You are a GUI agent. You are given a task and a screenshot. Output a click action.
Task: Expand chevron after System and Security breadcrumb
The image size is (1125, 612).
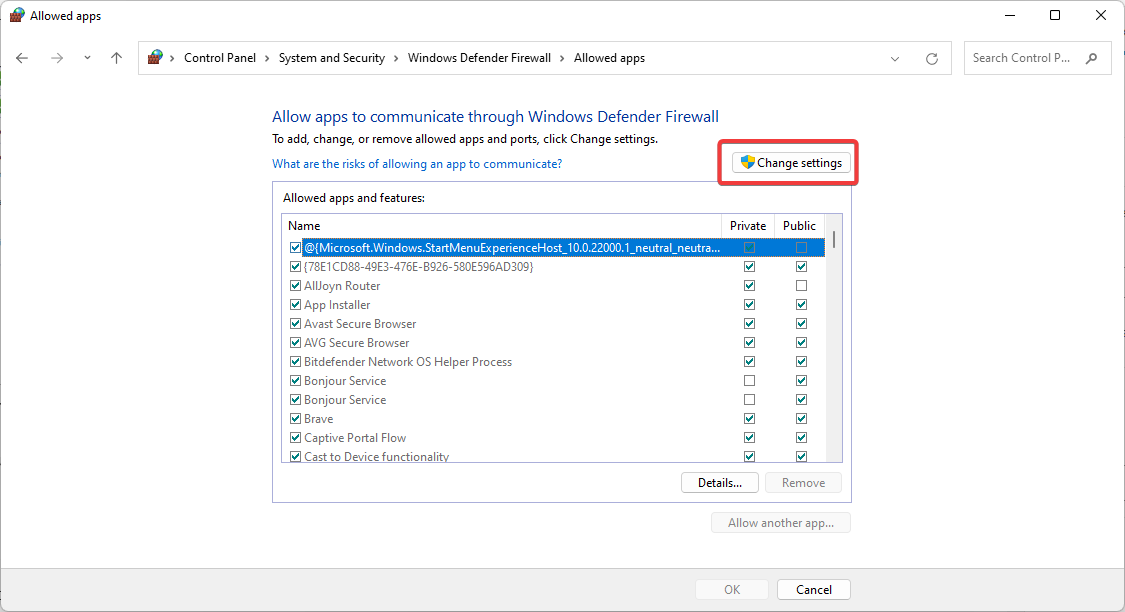[x=396, y=58]
